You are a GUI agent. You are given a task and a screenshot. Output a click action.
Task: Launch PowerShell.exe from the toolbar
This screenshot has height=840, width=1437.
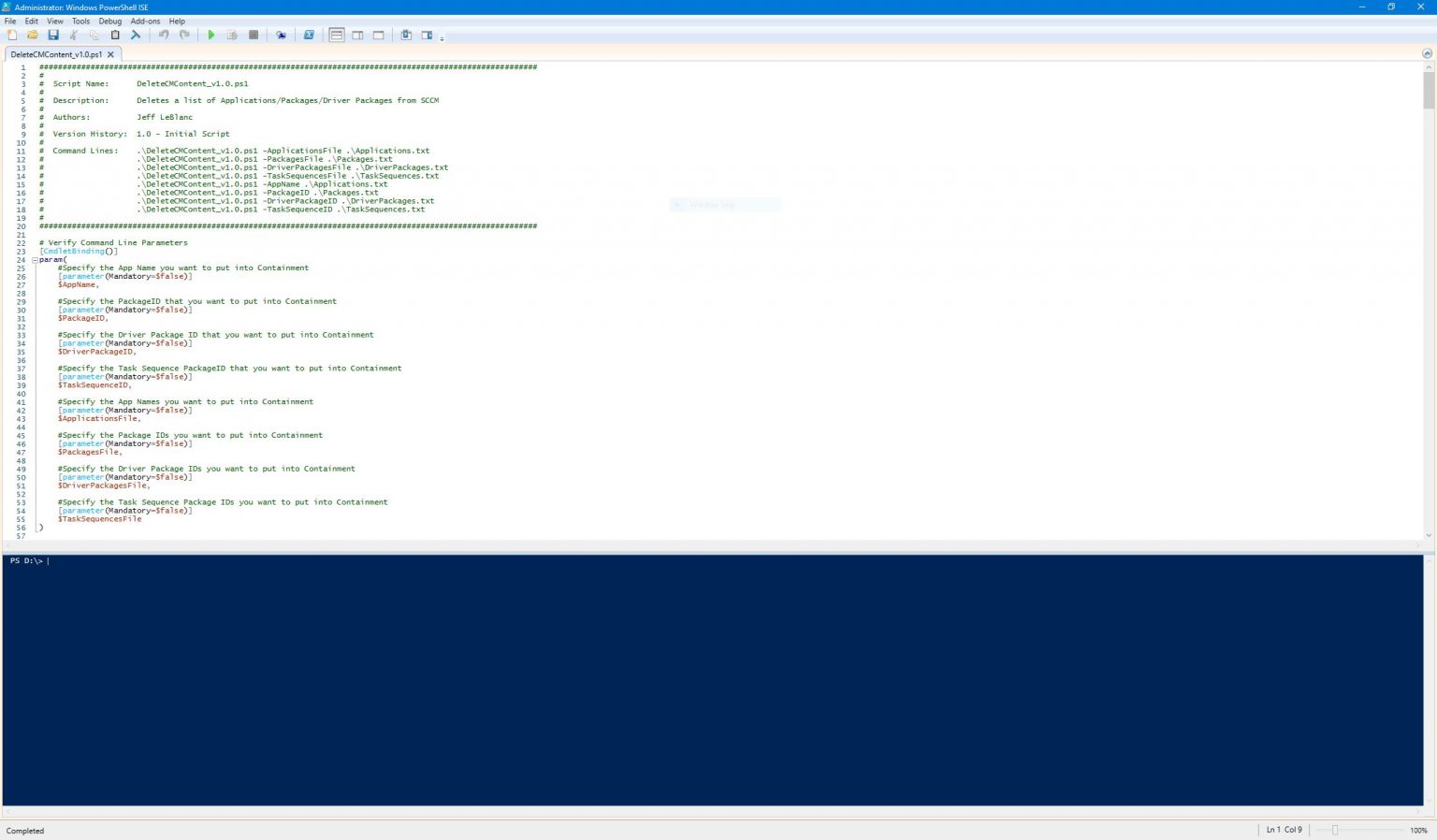point(309,35)
